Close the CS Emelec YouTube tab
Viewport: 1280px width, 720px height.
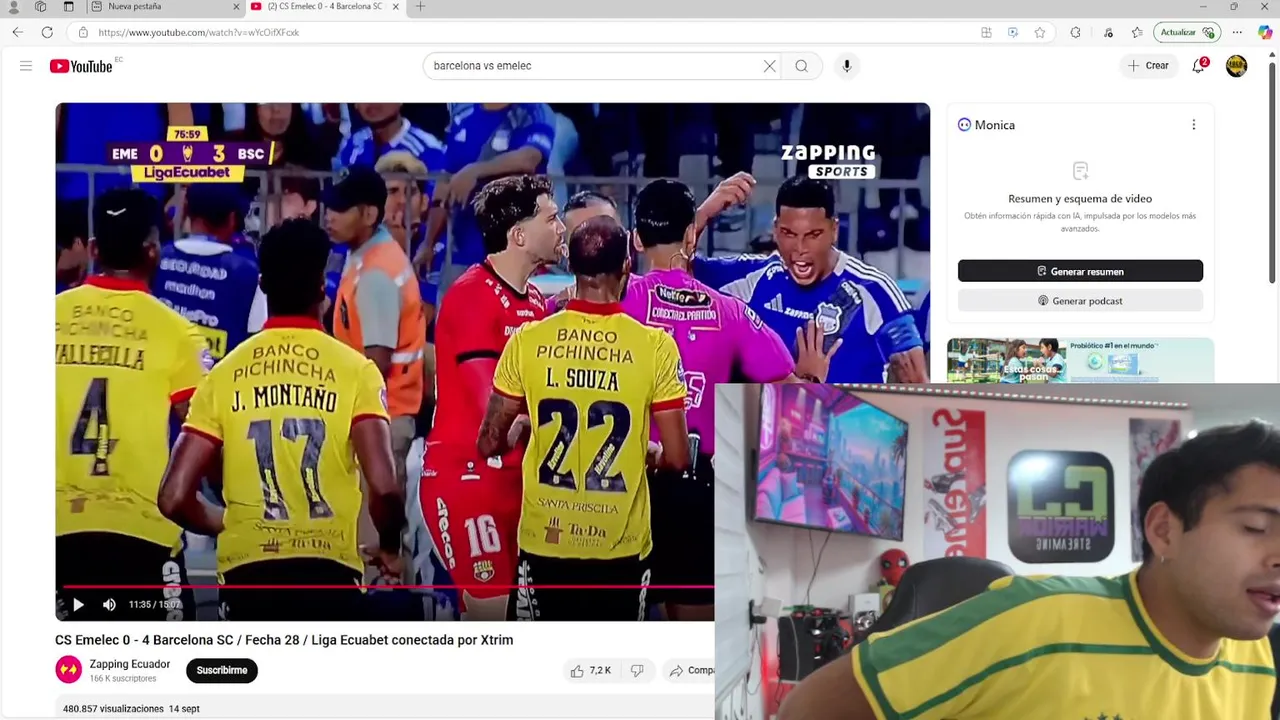(396, 6)
